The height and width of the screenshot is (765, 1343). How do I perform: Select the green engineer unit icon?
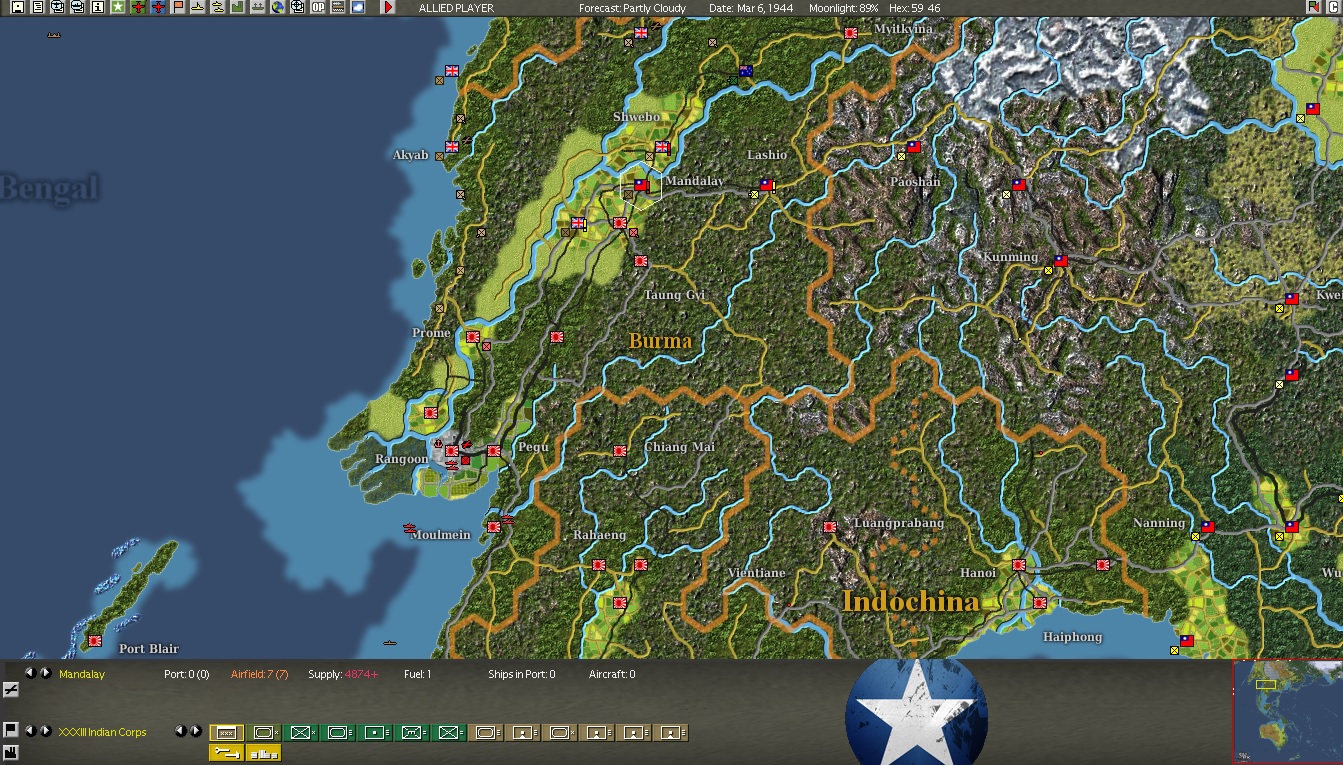tap(412, 733)
